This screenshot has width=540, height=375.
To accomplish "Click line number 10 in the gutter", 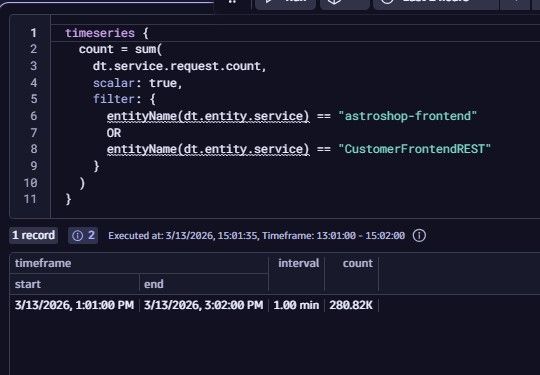I will click(30, 183).
